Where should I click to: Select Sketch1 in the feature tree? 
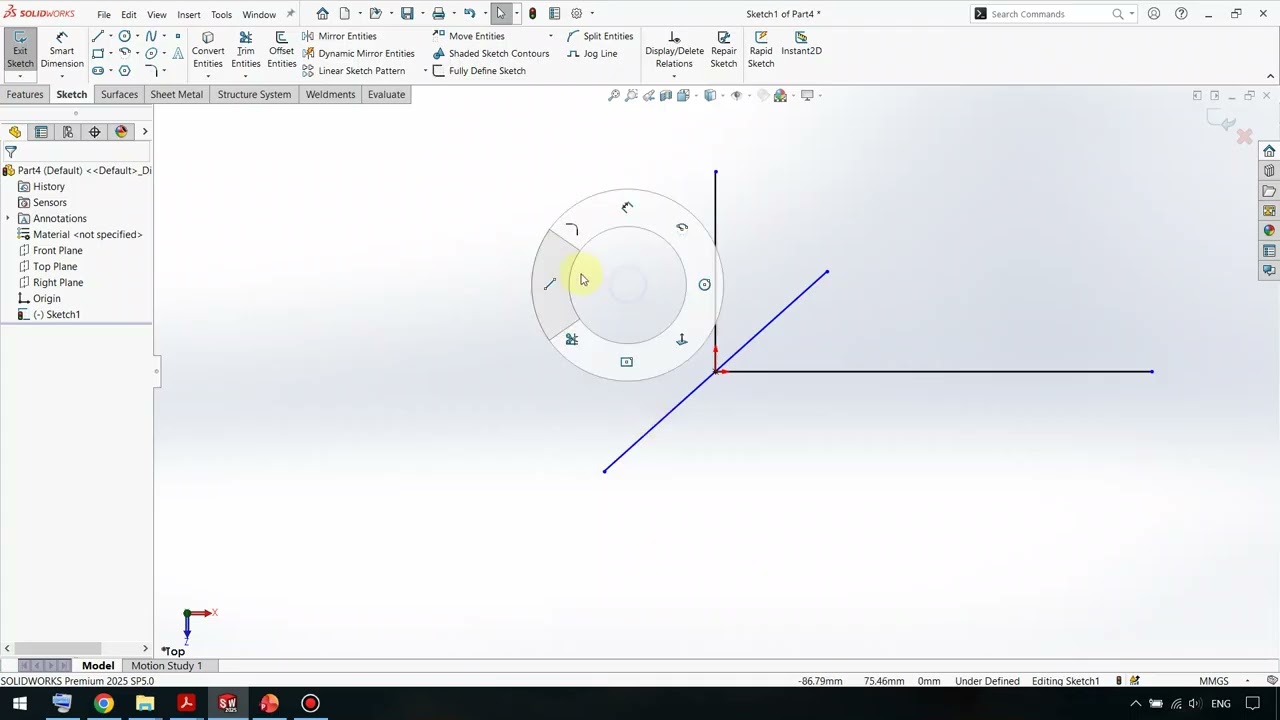point(55,315)
